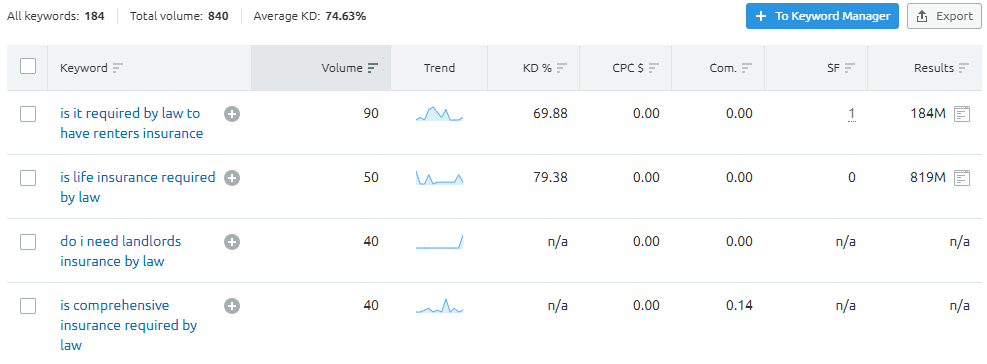Sort by Com. column header
The height and width of the screenshot is (364, 987).
coord(731,68)
